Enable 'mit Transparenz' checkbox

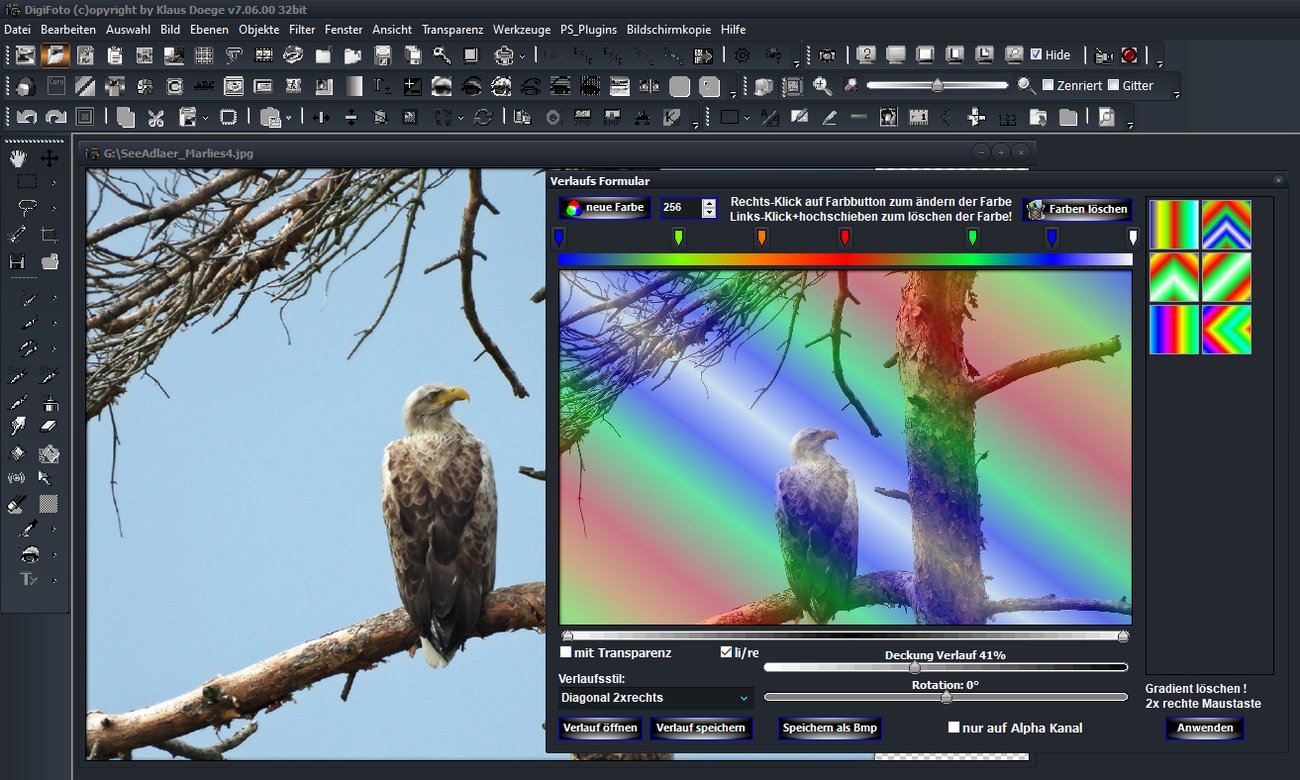tap(566, 652)
